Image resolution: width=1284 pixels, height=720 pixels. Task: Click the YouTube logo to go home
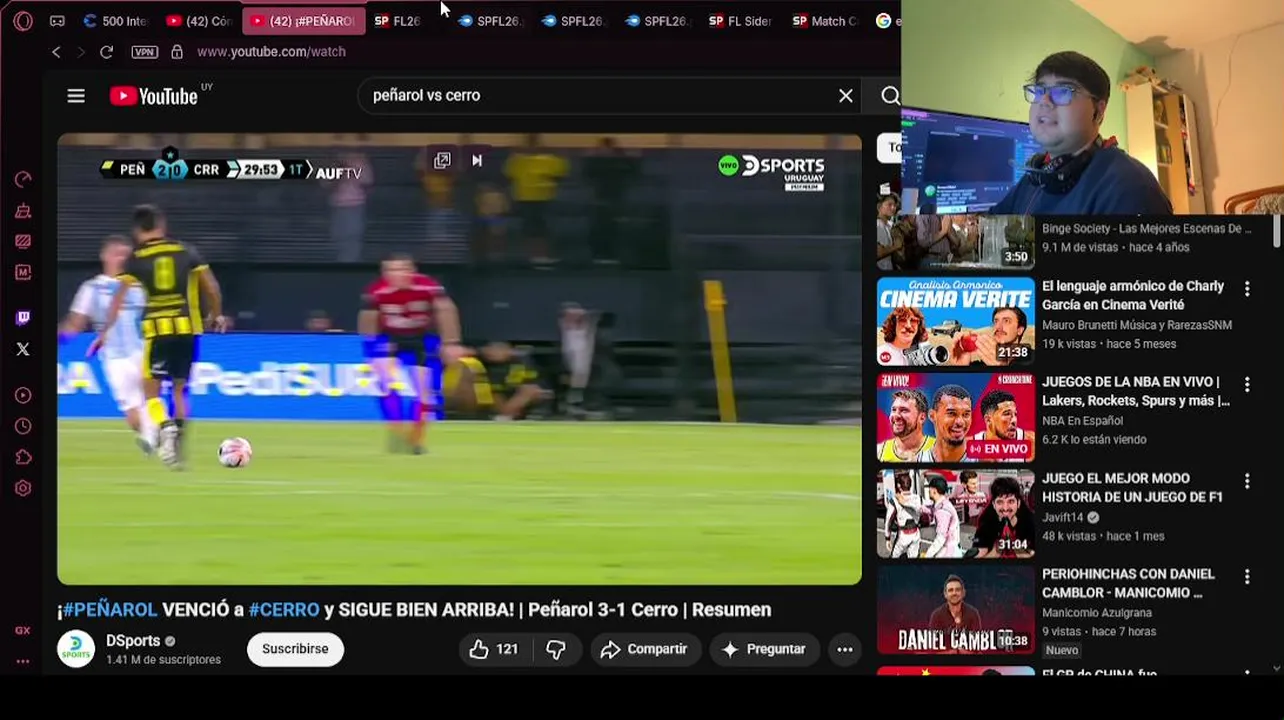[154, 96]
